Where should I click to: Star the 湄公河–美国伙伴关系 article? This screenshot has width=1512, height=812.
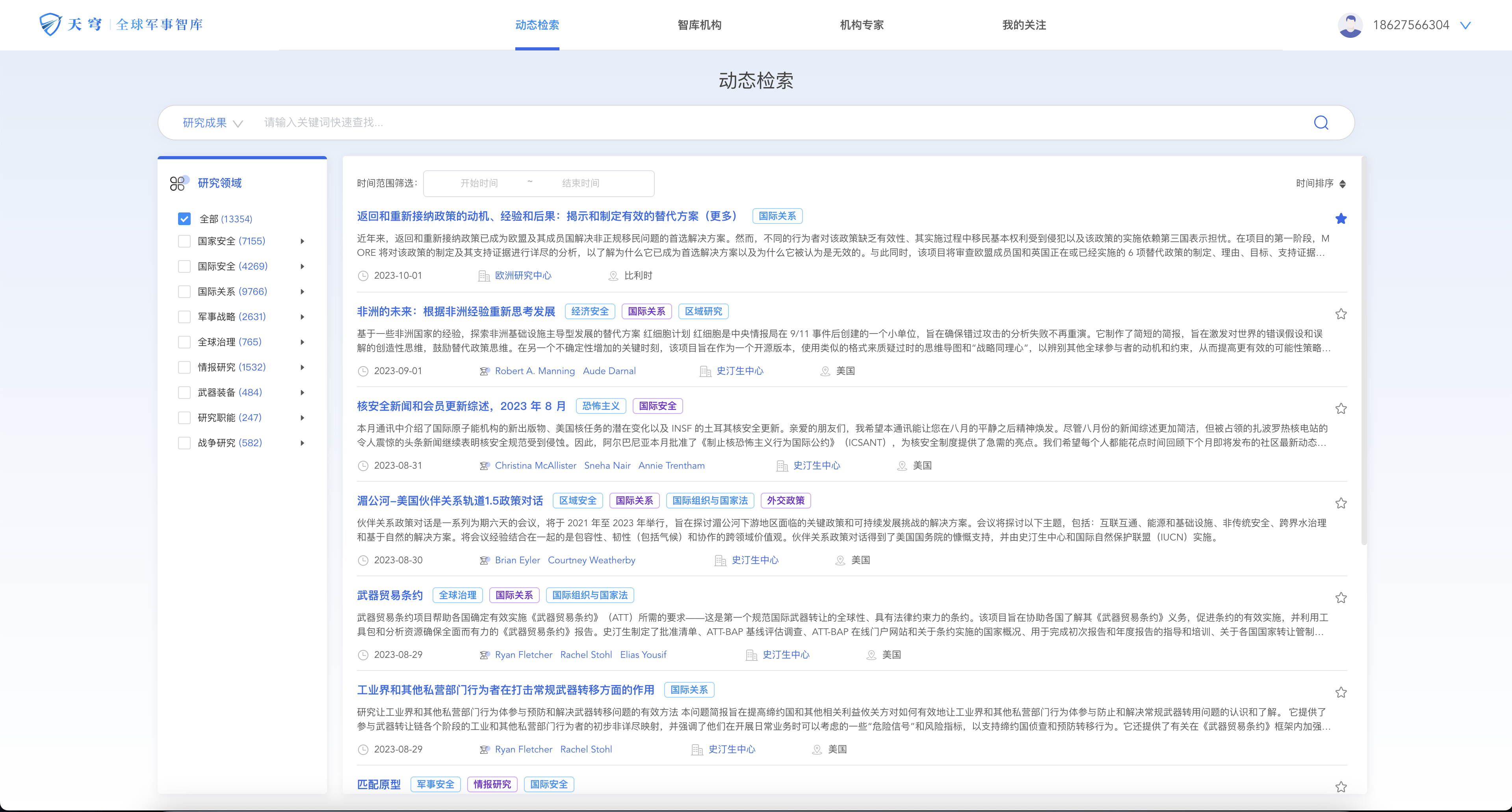(1341, 503)
